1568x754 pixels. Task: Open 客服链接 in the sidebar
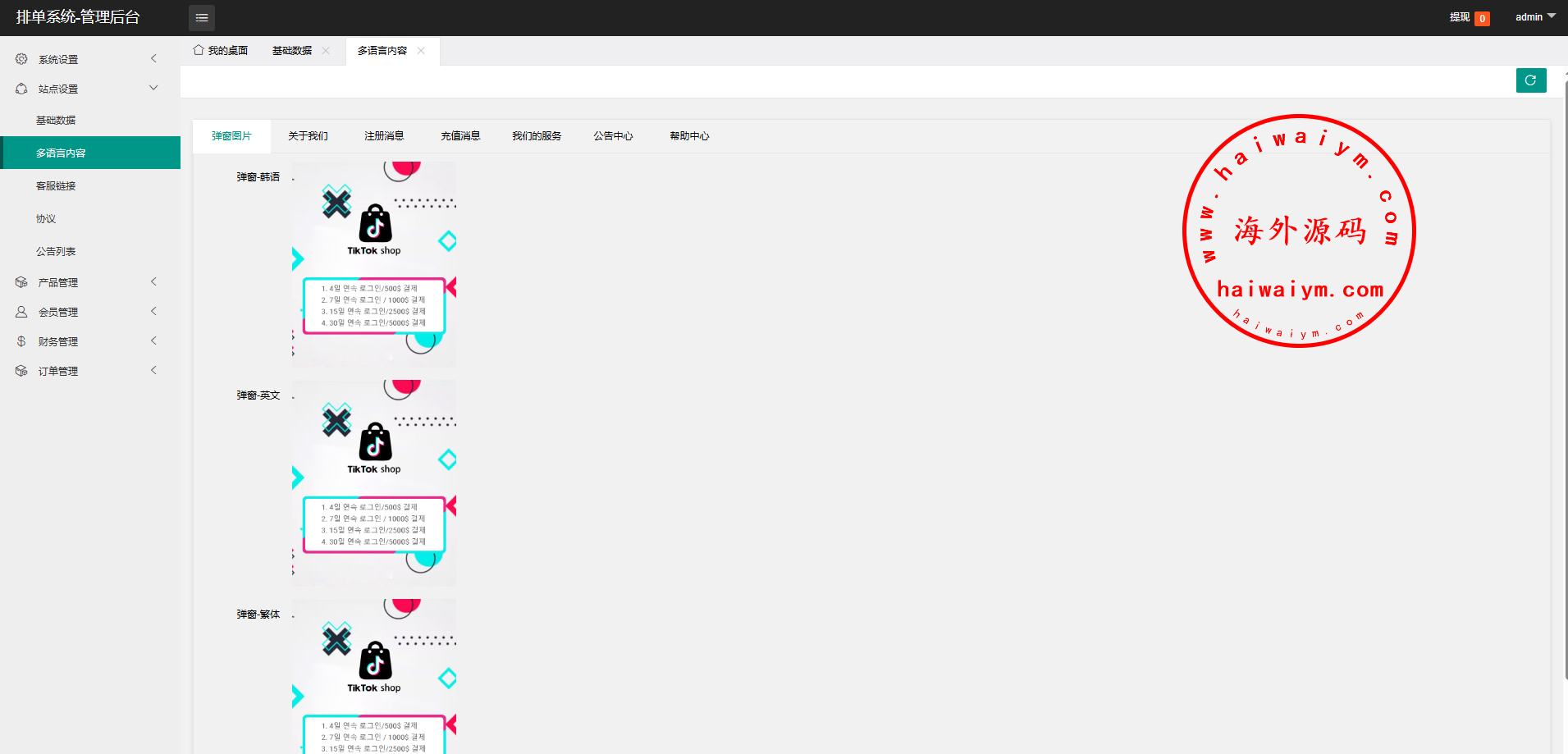click(56, 186)
